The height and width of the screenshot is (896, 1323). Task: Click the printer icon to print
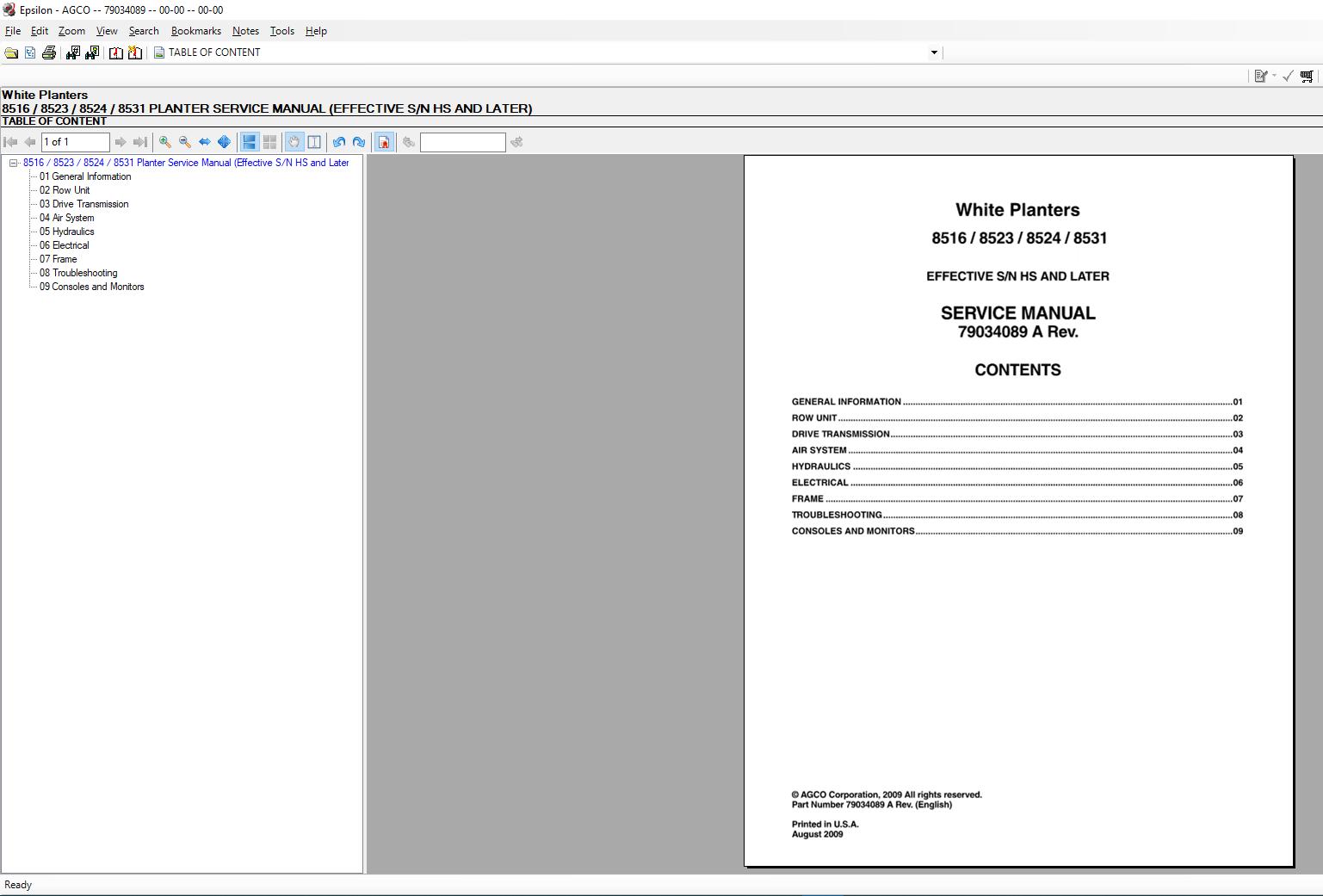coord(49,53)
